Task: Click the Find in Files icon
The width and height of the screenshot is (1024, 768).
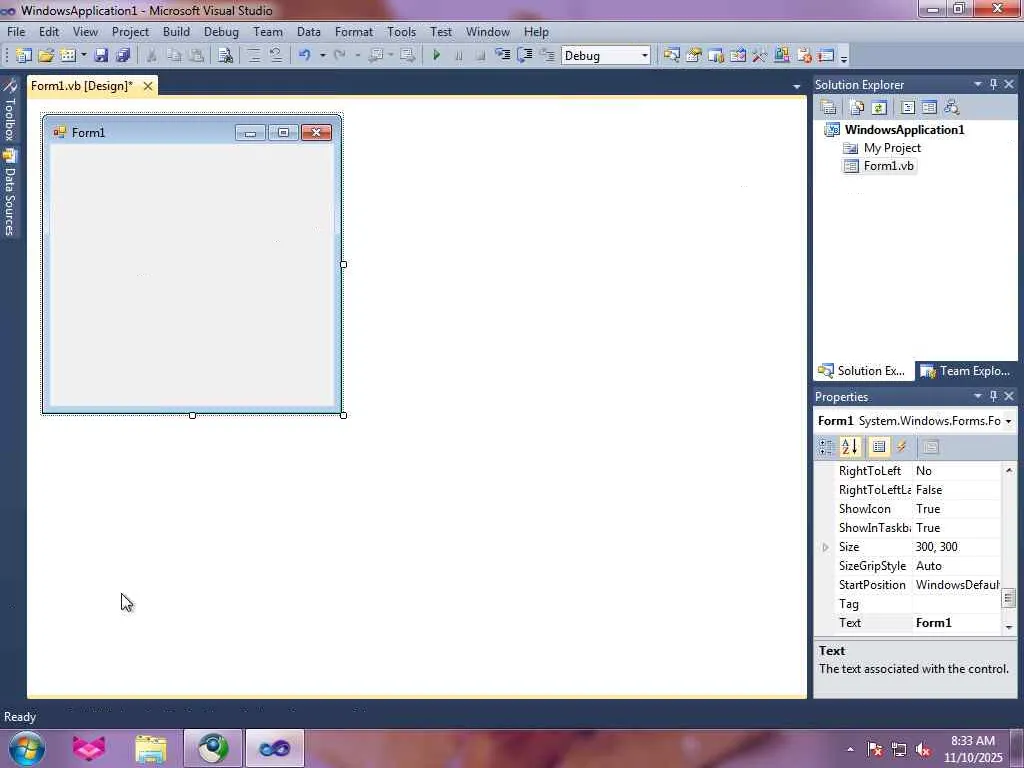Action: click(225, 56)
